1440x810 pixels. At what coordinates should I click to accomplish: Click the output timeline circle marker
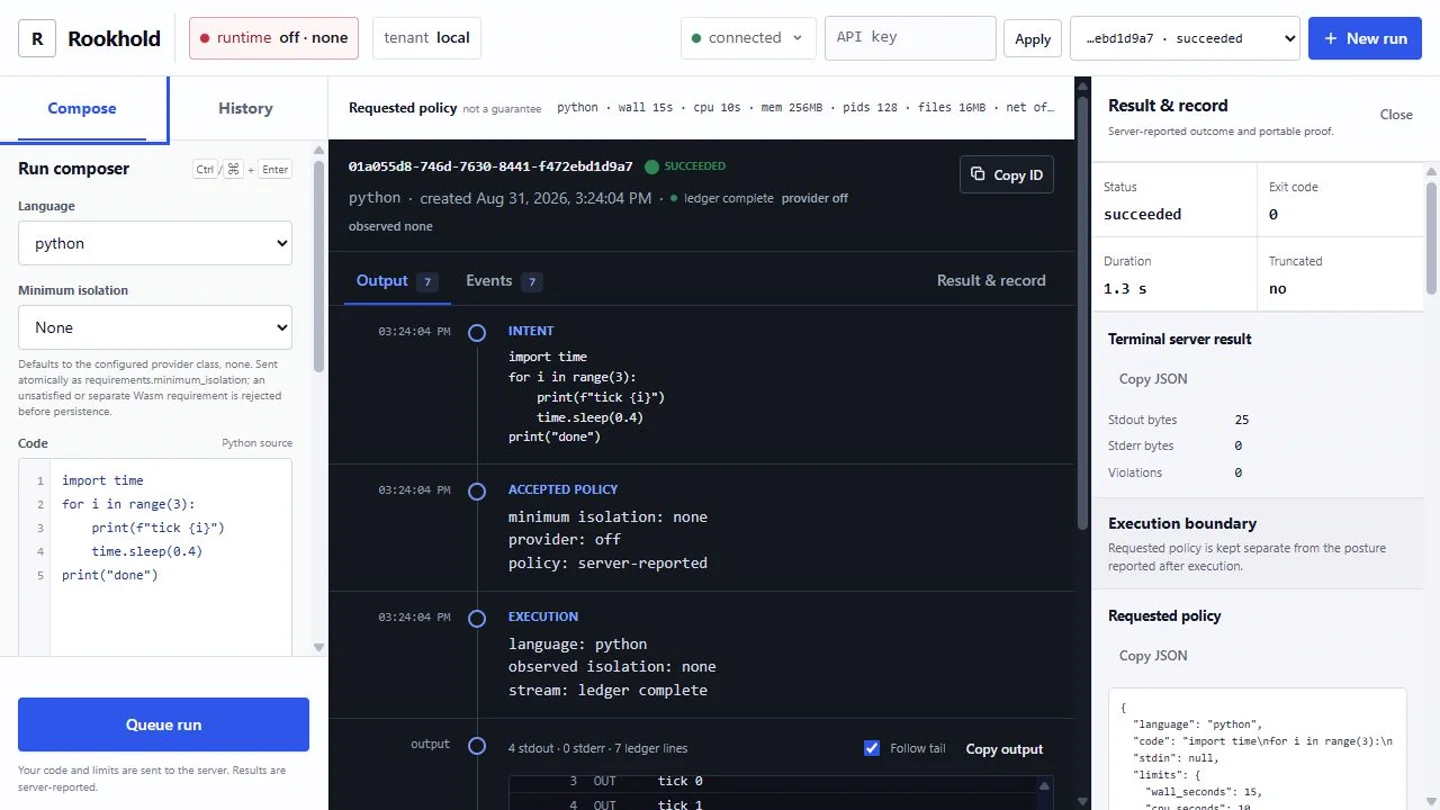click(477, 745)
